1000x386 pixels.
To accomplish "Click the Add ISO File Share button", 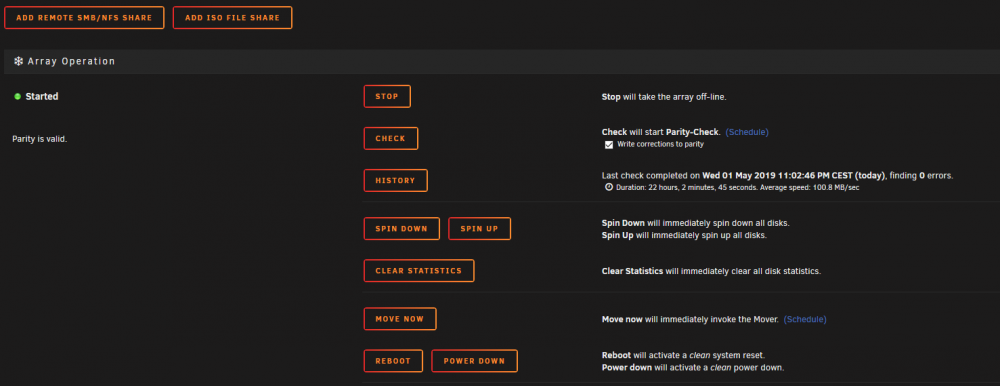I will pyautogui.click(x=233, y=18).
